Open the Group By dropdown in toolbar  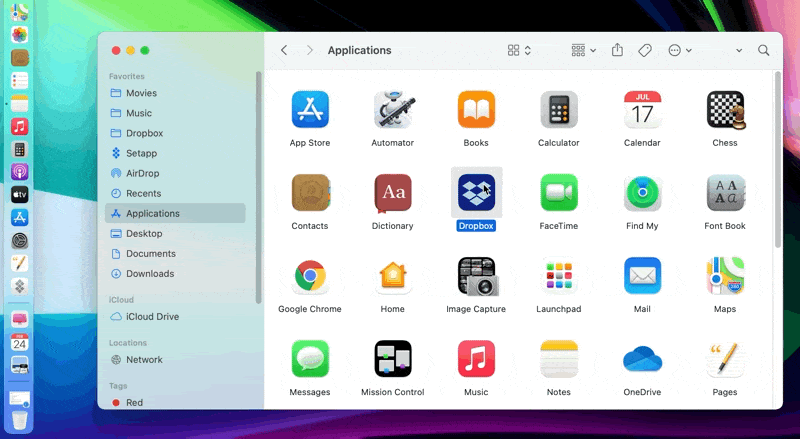[584, 50]
